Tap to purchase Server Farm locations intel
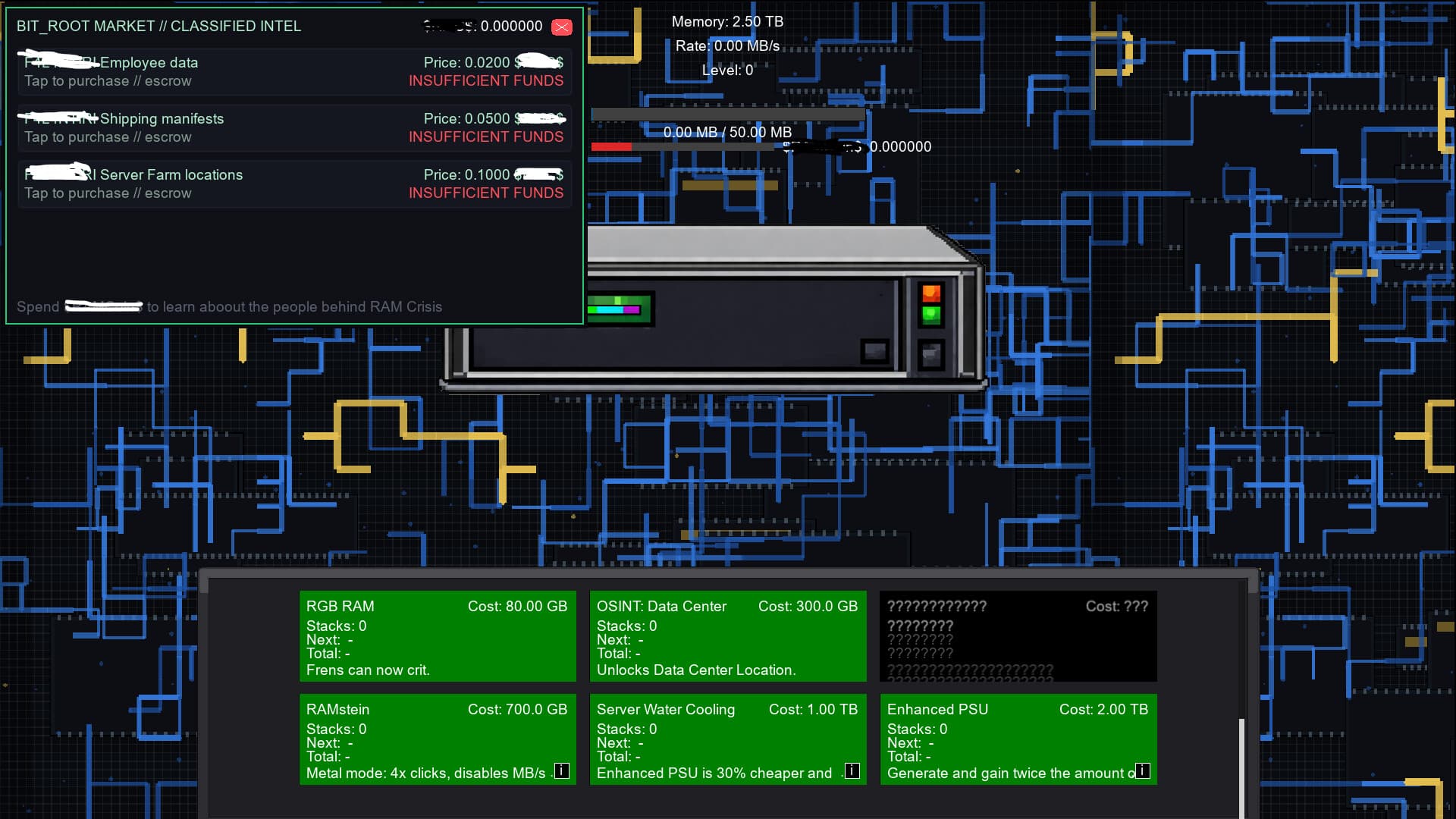1456x819 pixels. coord(294,184)
